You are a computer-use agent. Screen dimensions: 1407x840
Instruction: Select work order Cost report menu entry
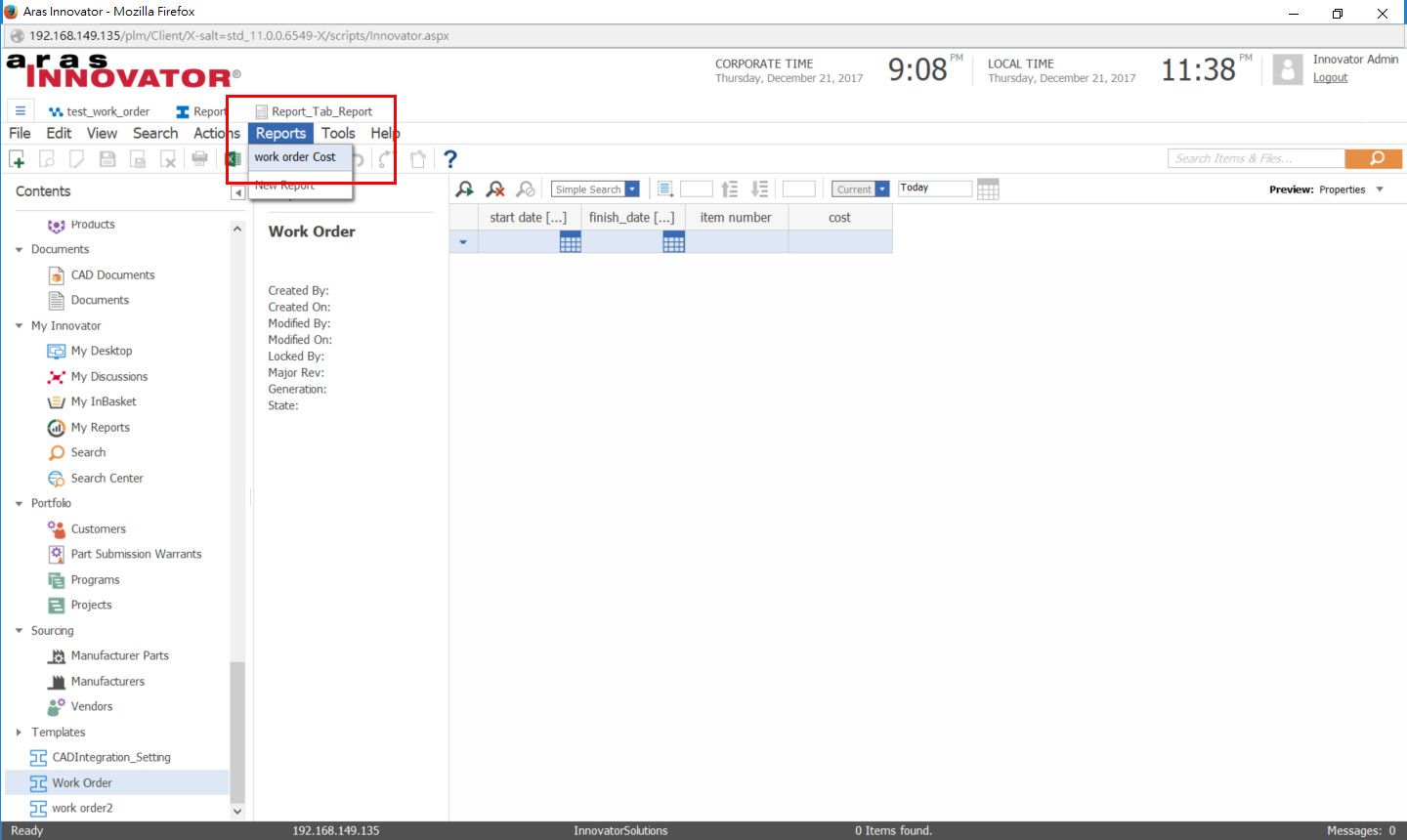[x=299, y=157]
